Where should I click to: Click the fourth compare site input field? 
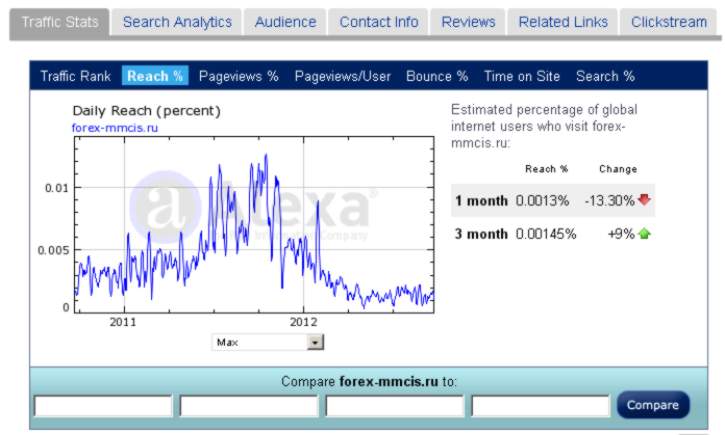pyautogui.click(x=541, y=406)
